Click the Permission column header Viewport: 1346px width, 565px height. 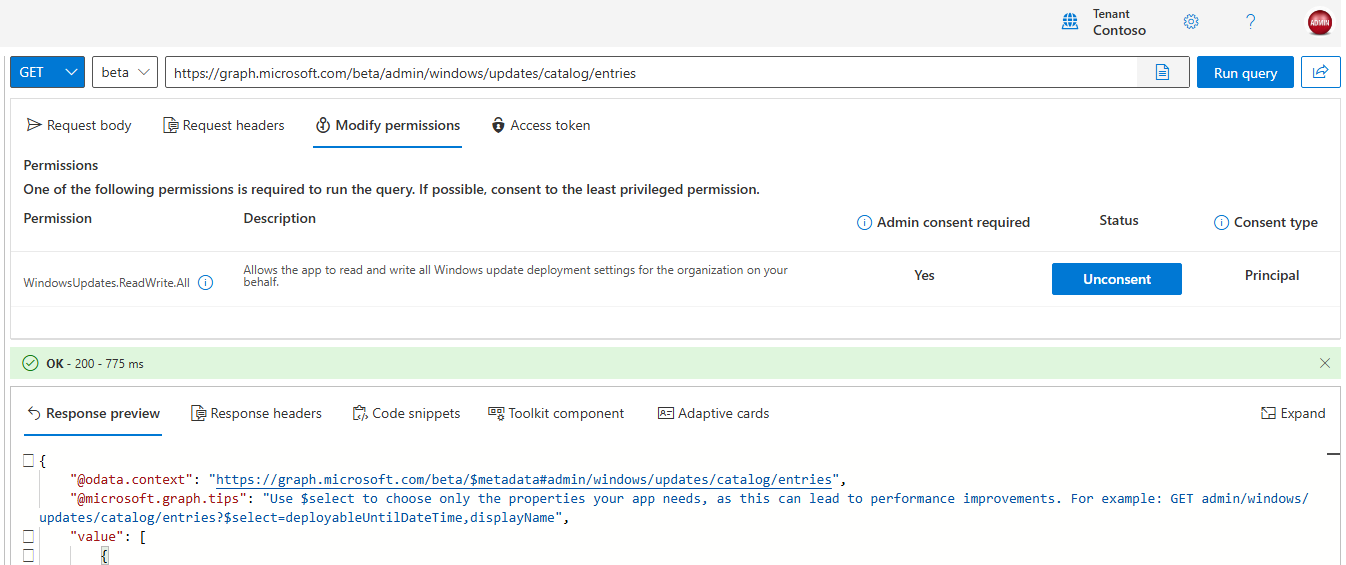tap(58, 218)
